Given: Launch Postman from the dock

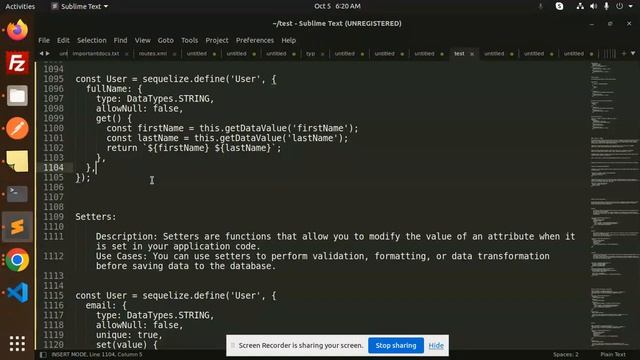Looking at the screenshot, I should pyautogui.click(x=17, y=129).
